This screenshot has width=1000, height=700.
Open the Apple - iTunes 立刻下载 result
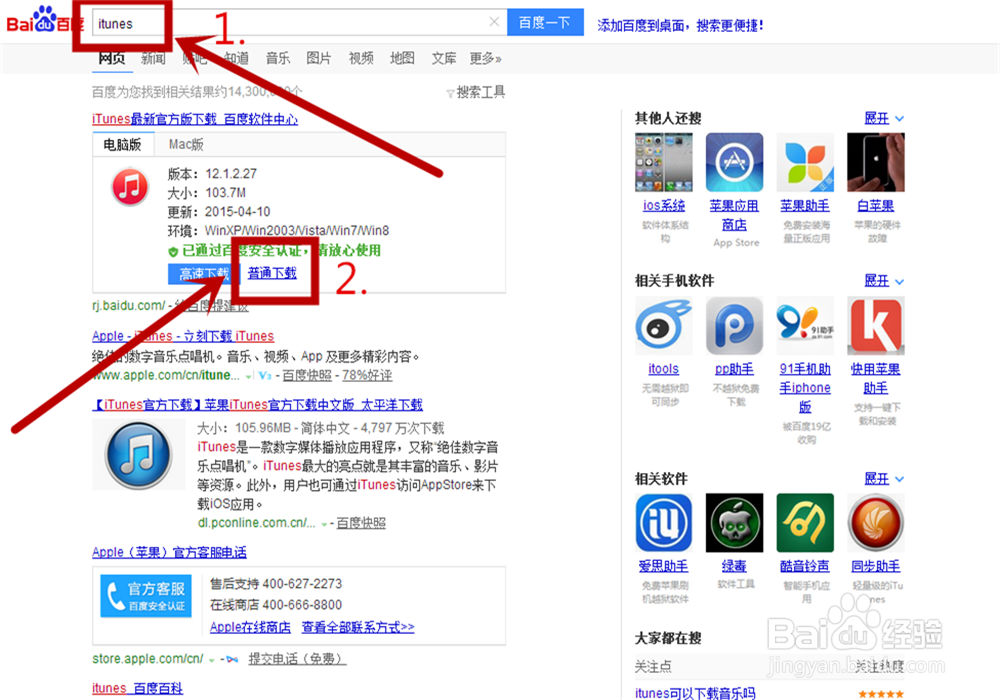click(183, 335)
